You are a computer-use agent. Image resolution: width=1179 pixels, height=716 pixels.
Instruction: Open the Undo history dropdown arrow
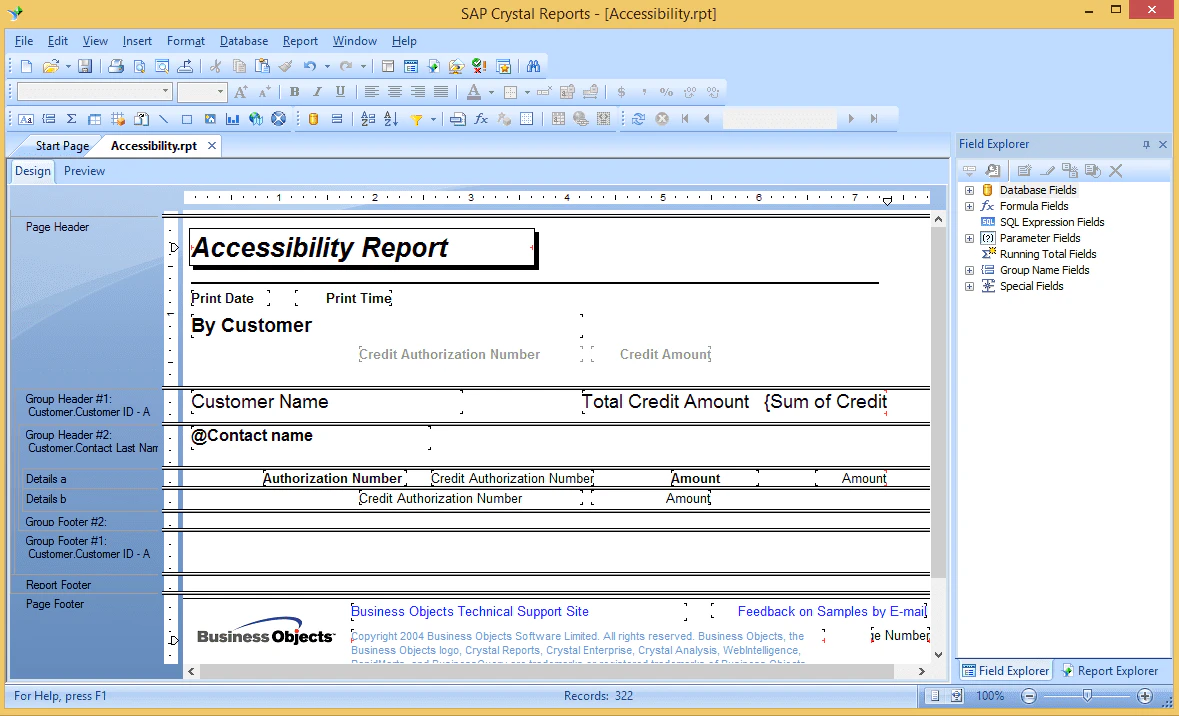click(x=327, y=66)
